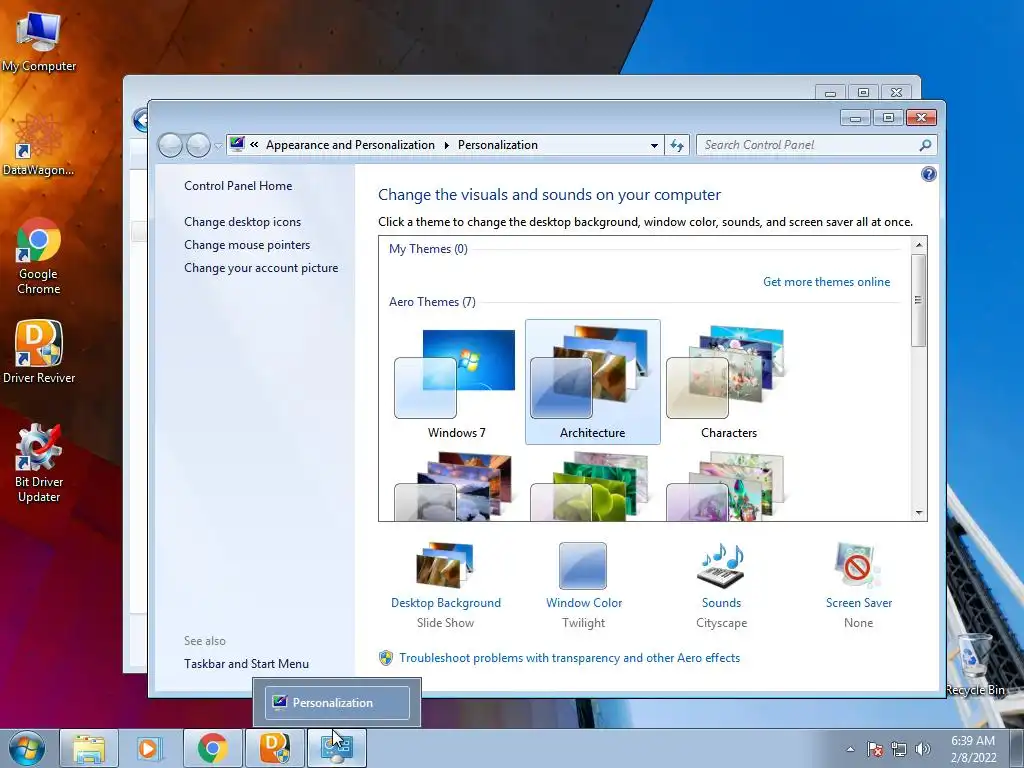The height and width of the screenshot is (768, 1024).
Task: Click theme list scroll up arrow
Action: click(x=919, y=245)
